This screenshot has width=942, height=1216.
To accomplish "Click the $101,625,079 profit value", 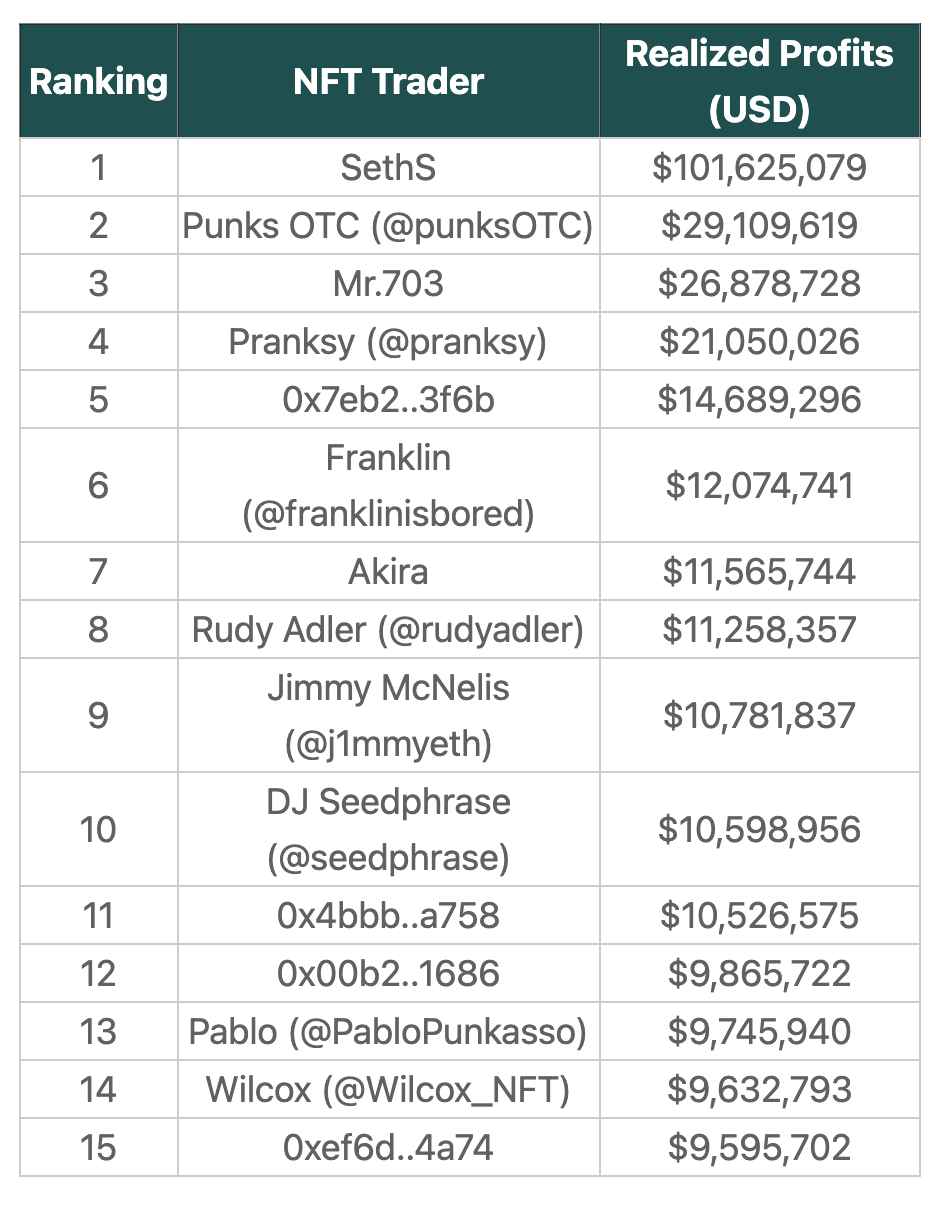I will [759, 168].
